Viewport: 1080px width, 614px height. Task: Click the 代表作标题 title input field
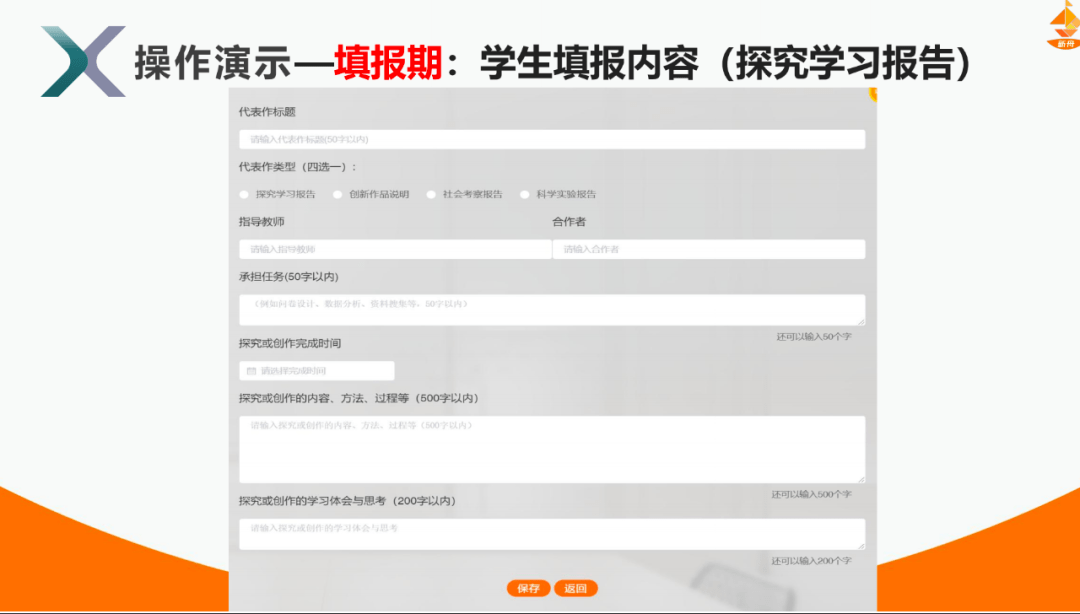[550, 138]
